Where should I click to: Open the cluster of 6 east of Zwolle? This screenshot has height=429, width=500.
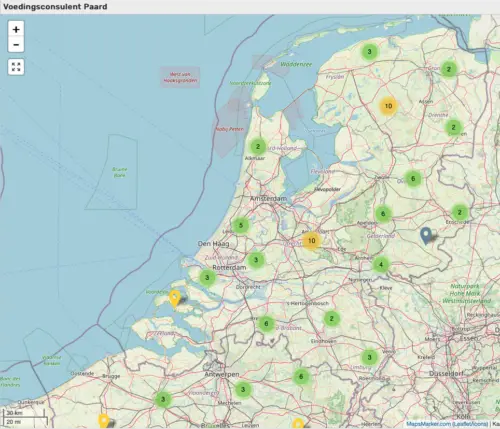coord(413,179)
